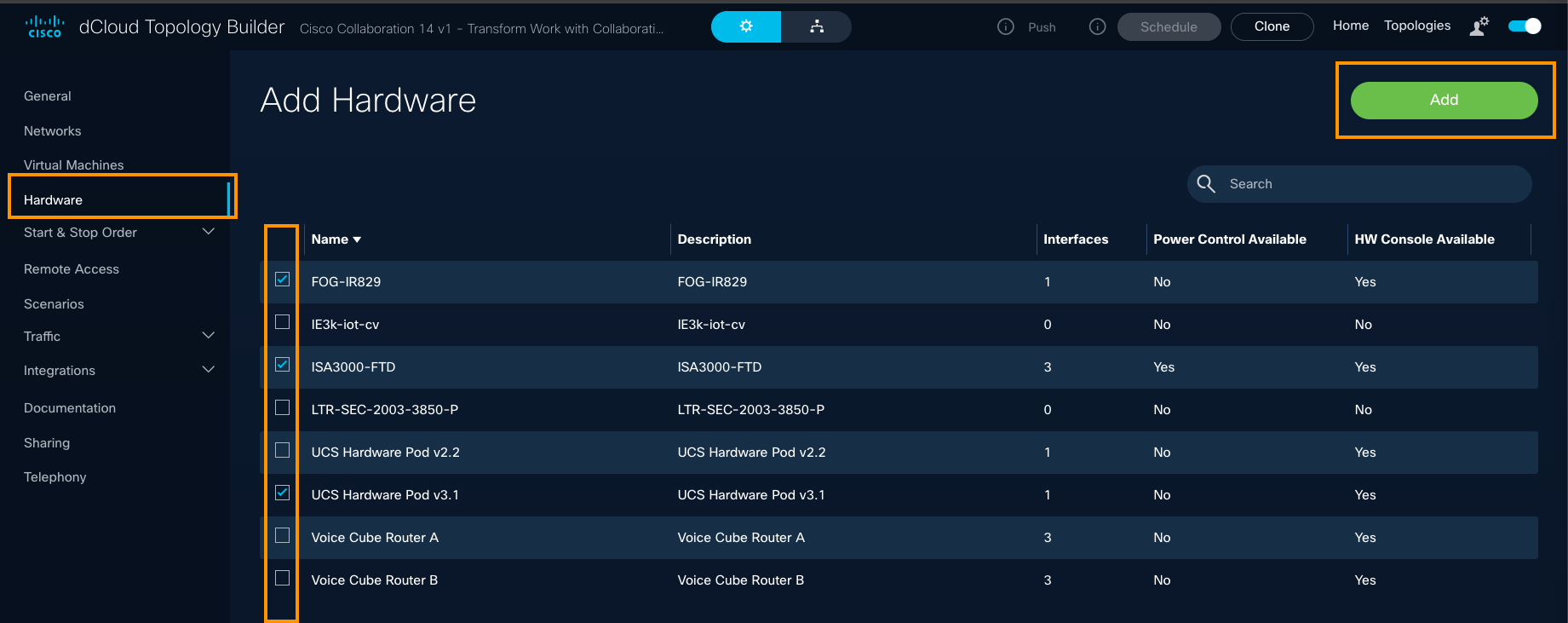Viewport: 1568px width, 623px height.
Task: Check the IE3k-iot-cv checkbox
Action: (x=283, y=322)
